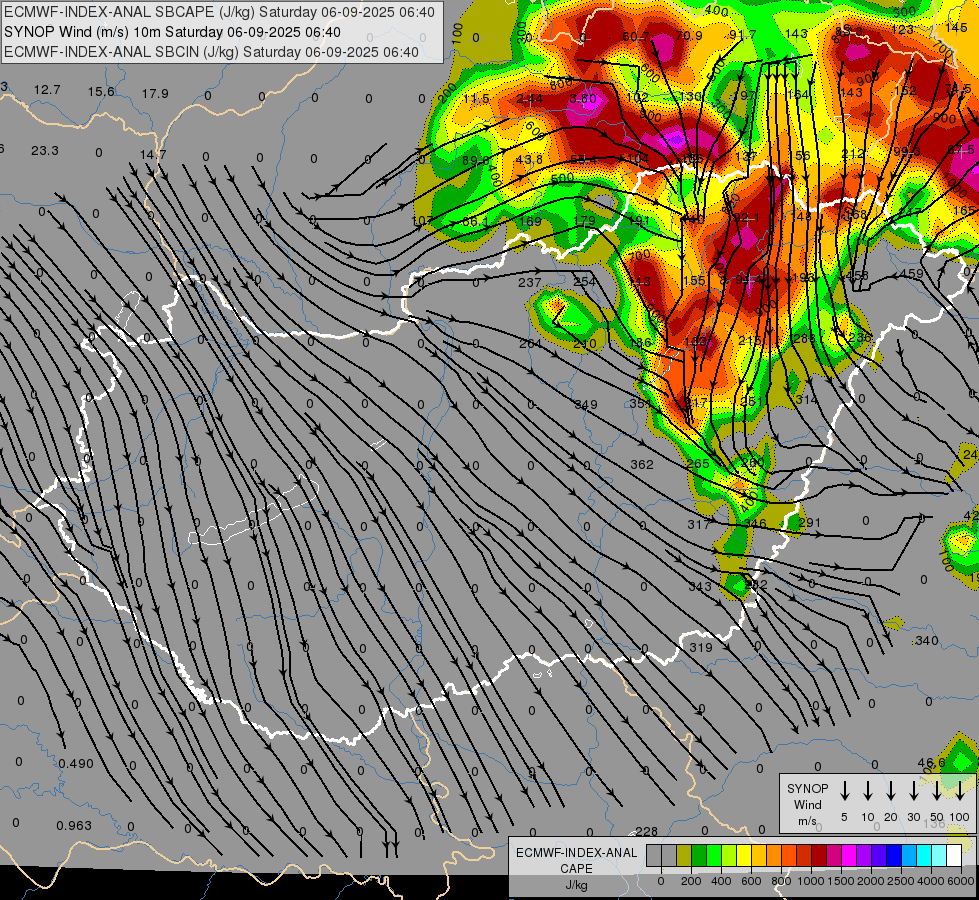Screen dimensions: 979x900
Task: Click the map value '12.7'
Action: (x=47, y=90)
